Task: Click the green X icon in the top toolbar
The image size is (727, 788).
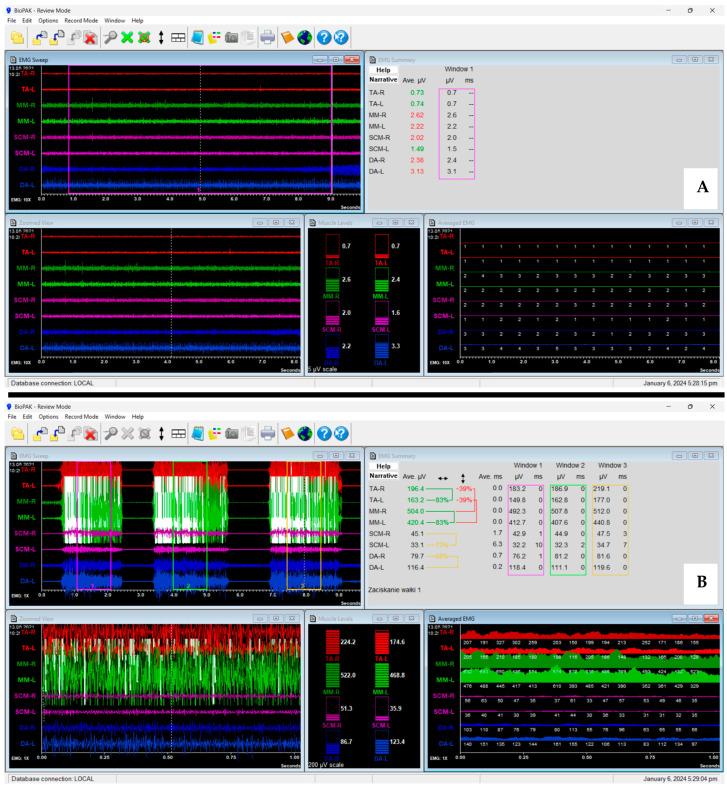Action: point(127,38)
